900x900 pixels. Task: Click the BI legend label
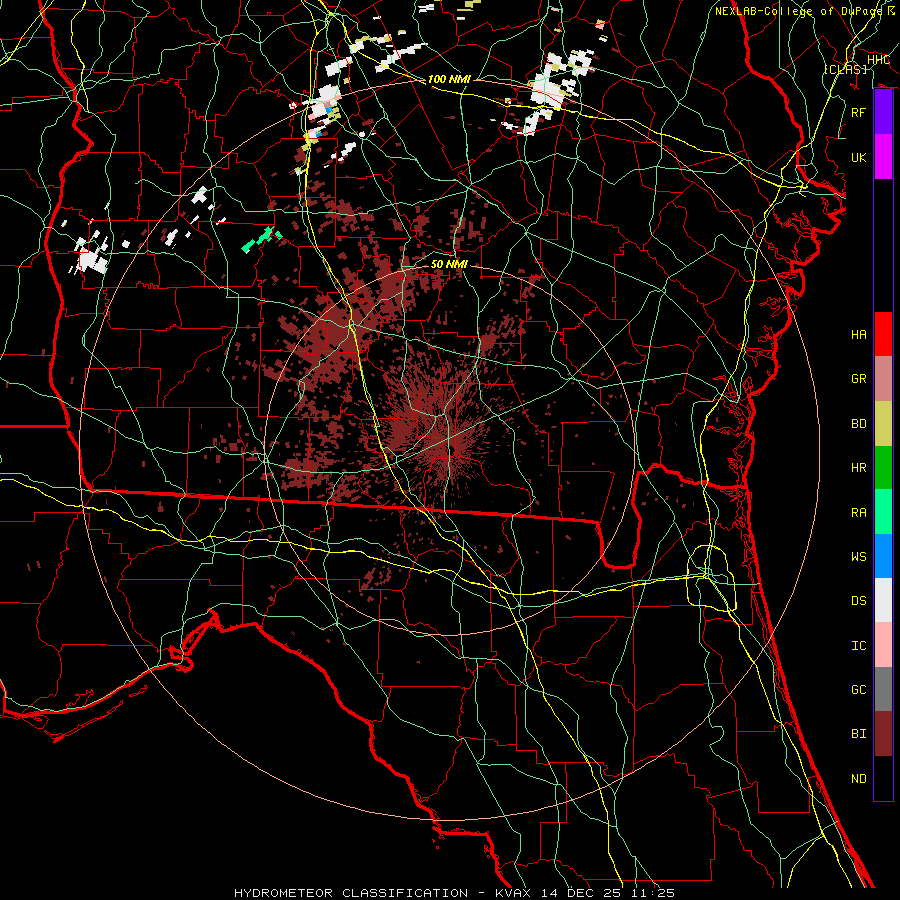point(858,734)
